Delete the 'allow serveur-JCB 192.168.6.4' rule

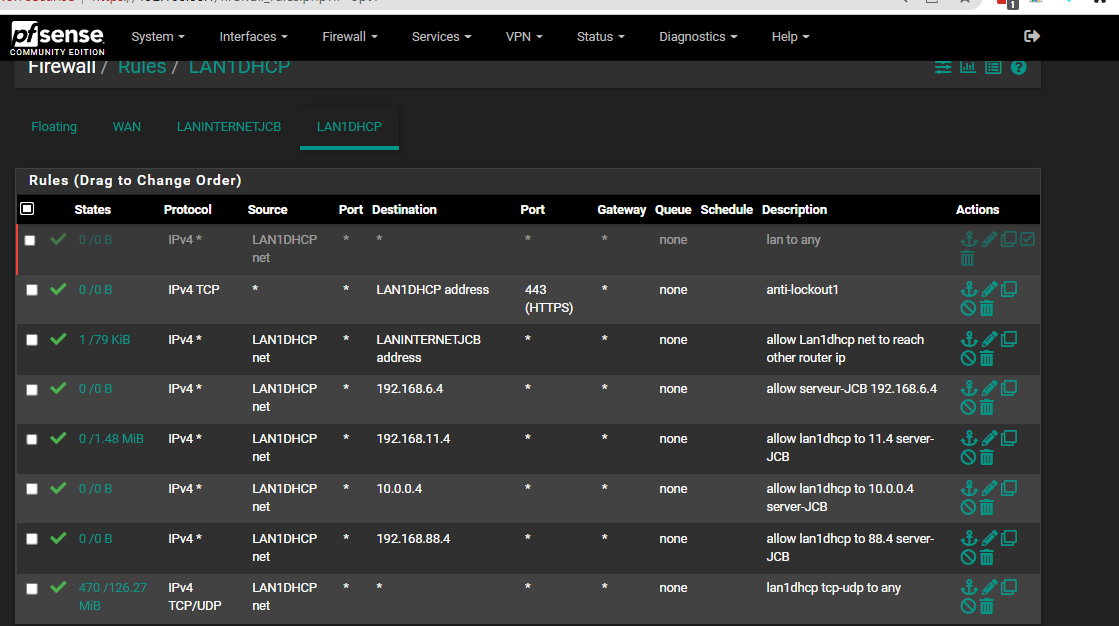[986, 408]
